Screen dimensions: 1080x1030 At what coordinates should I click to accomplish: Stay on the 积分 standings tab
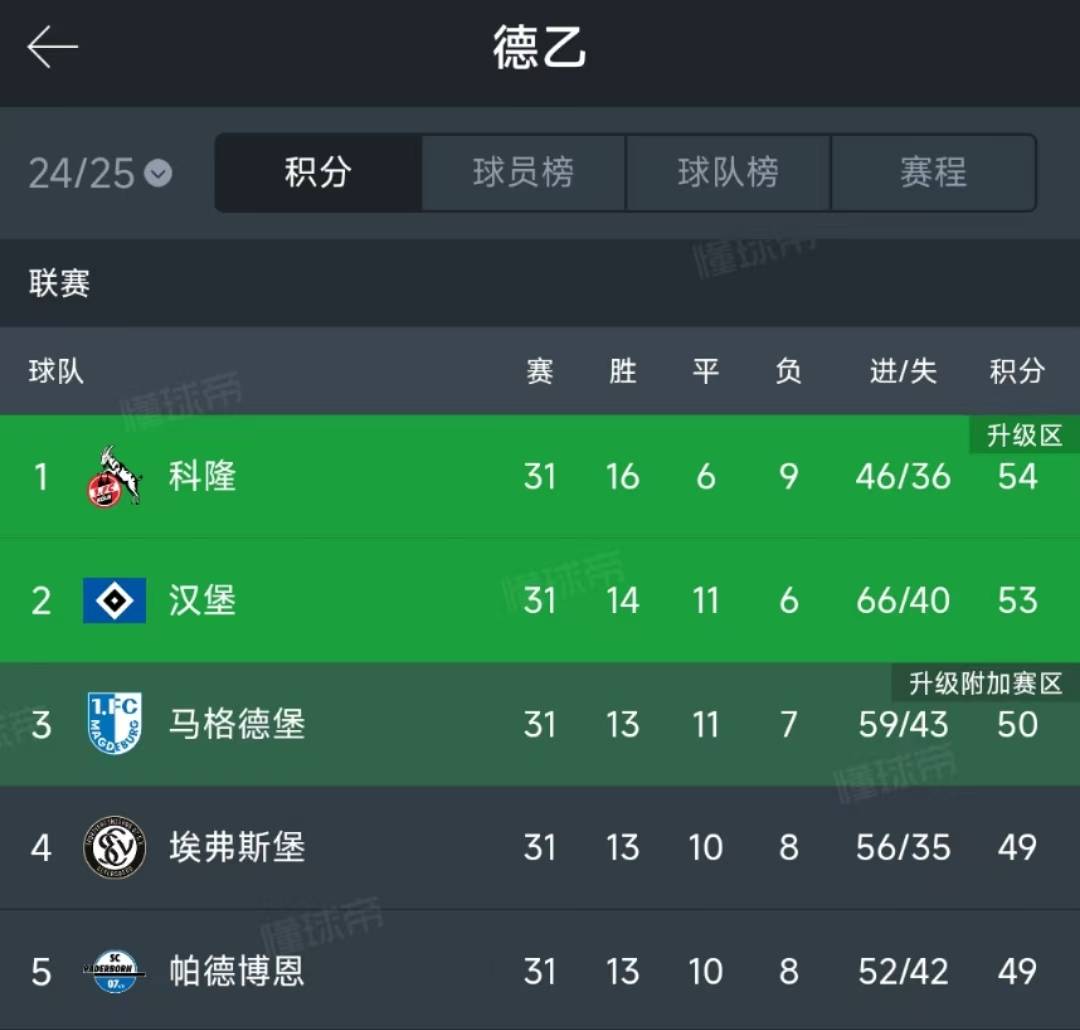pos(320,172)
